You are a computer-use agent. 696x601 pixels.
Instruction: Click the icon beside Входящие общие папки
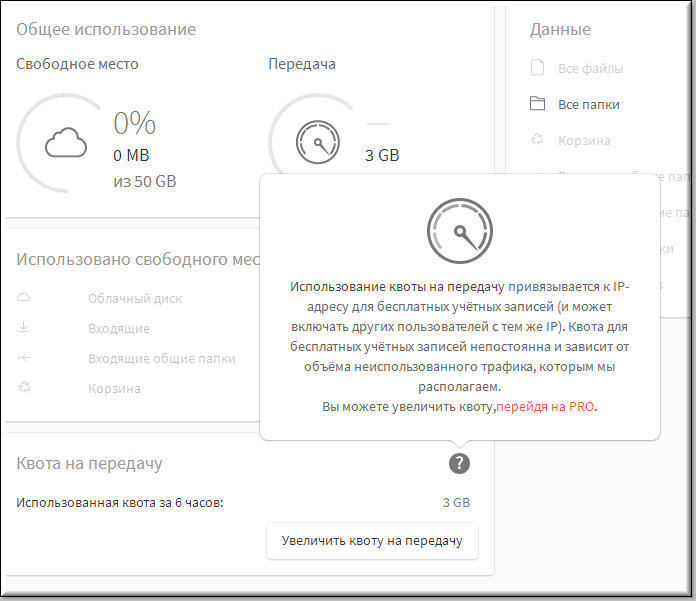24,358
